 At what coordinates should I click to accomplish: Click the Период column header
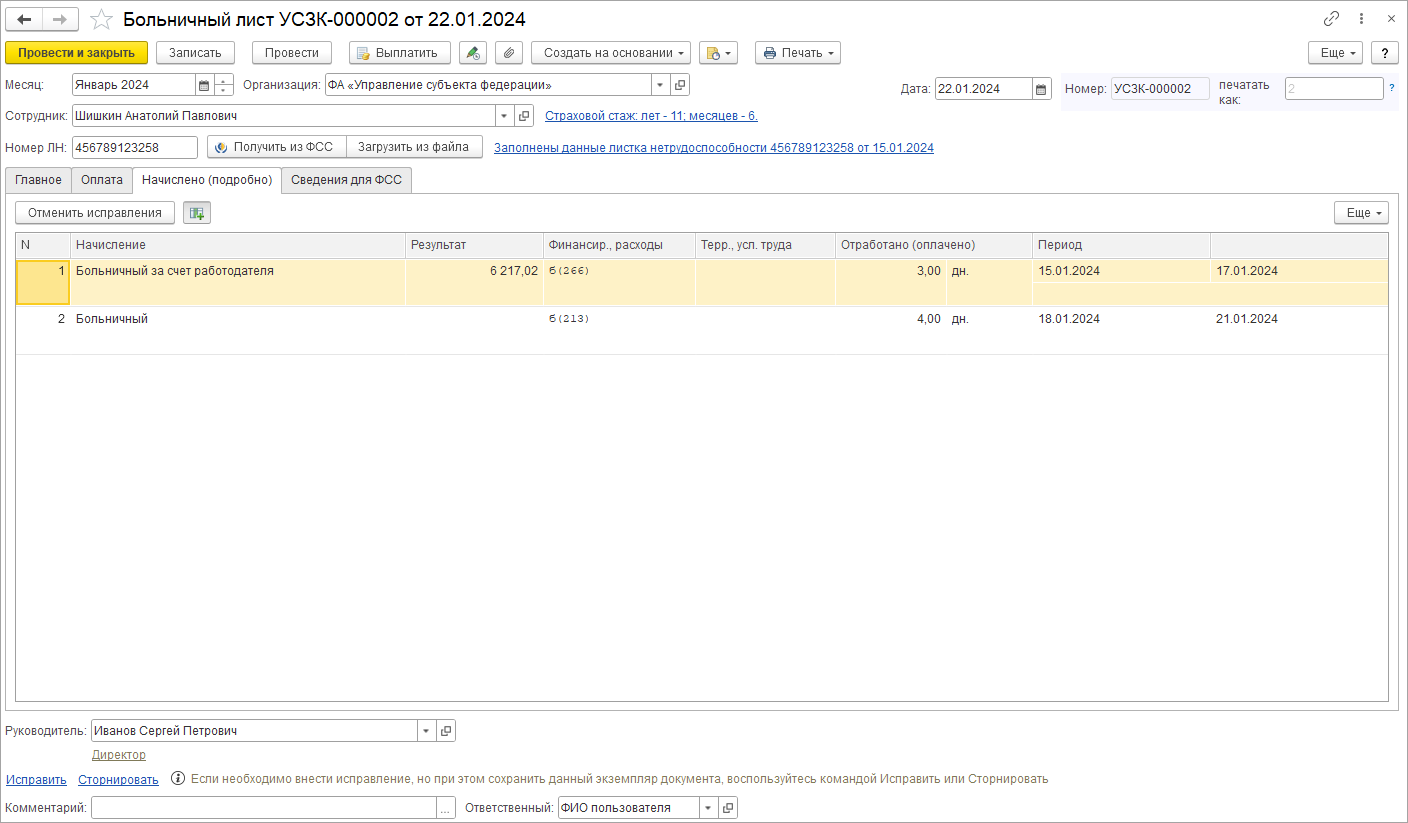coord(1121,245)
